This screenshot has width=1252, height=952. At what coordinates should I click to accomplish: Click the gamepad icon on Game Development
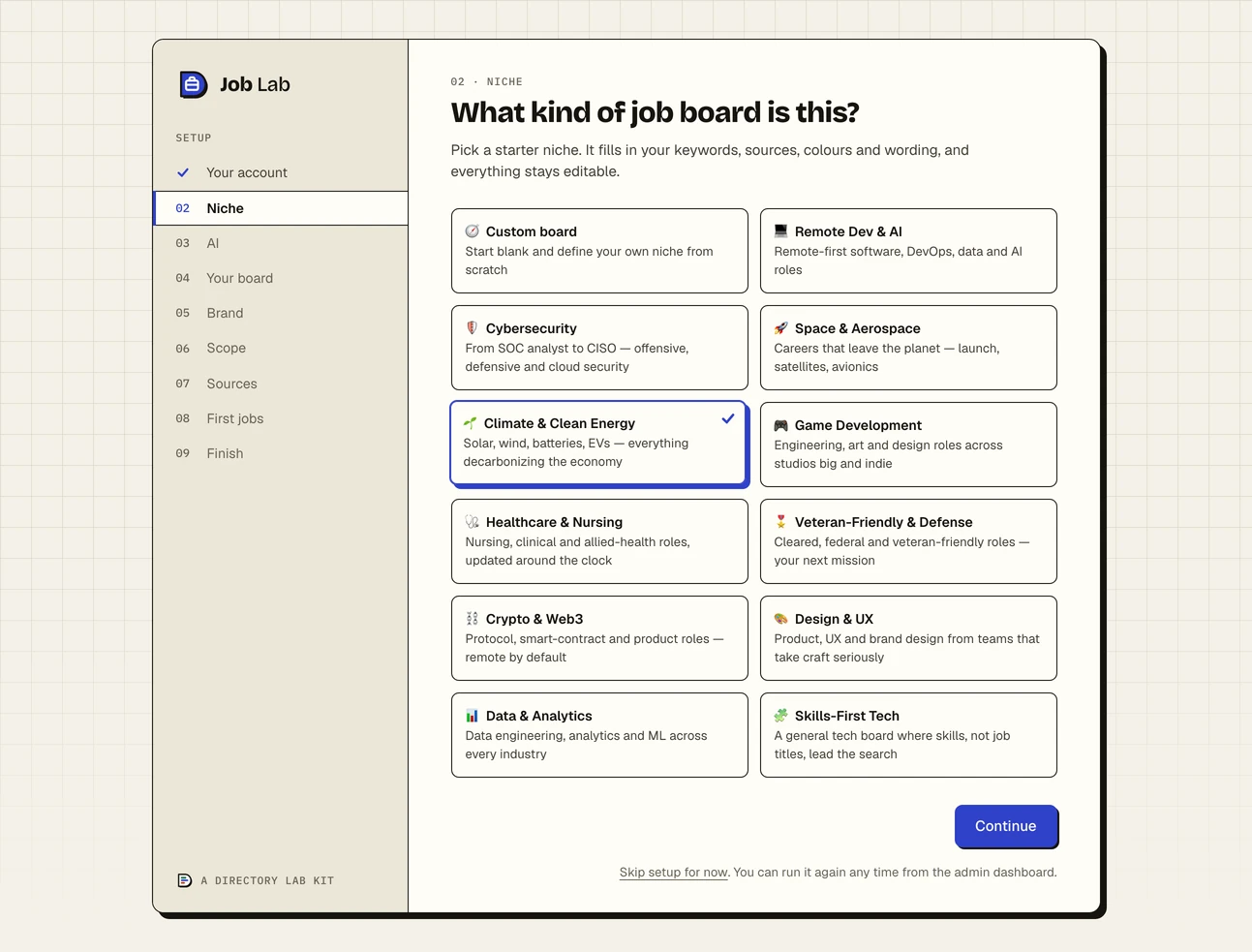coord(781,425)
